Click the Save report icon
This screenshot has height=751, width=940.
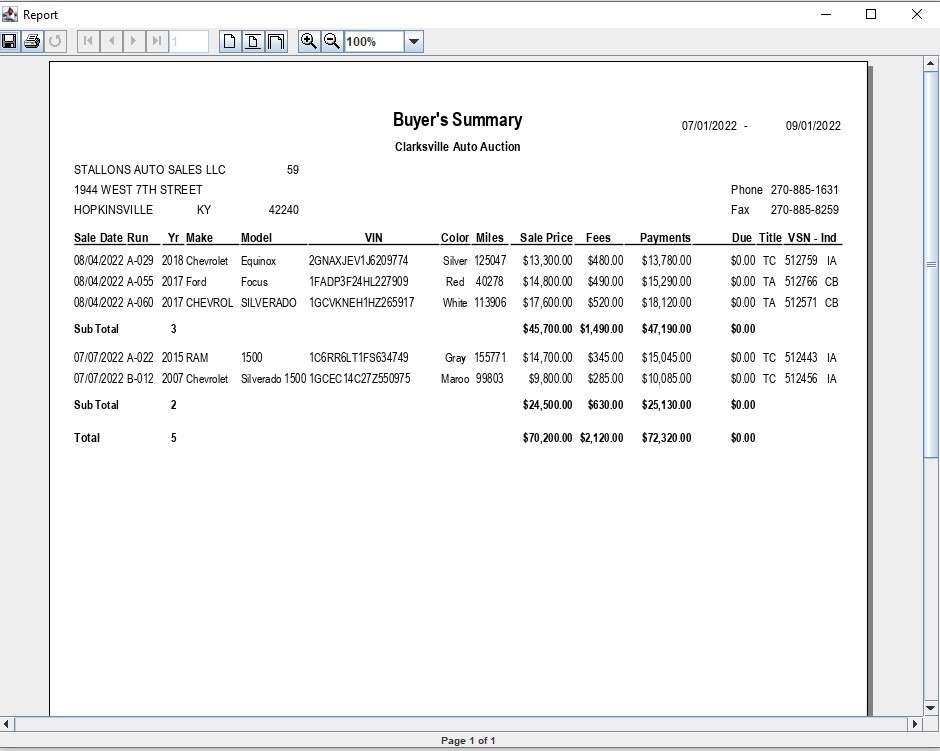coord(10,41)
